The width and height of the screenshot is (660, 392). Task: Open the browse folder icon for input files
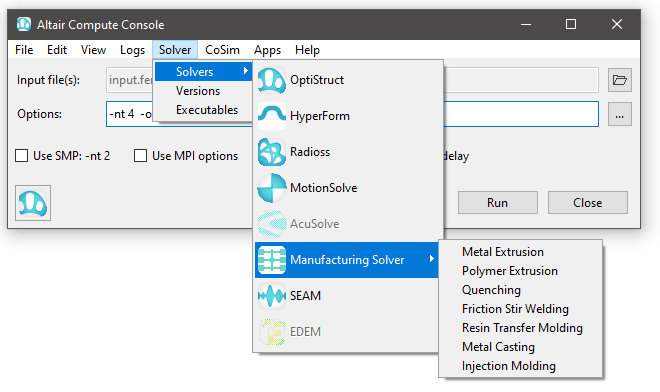620,80
